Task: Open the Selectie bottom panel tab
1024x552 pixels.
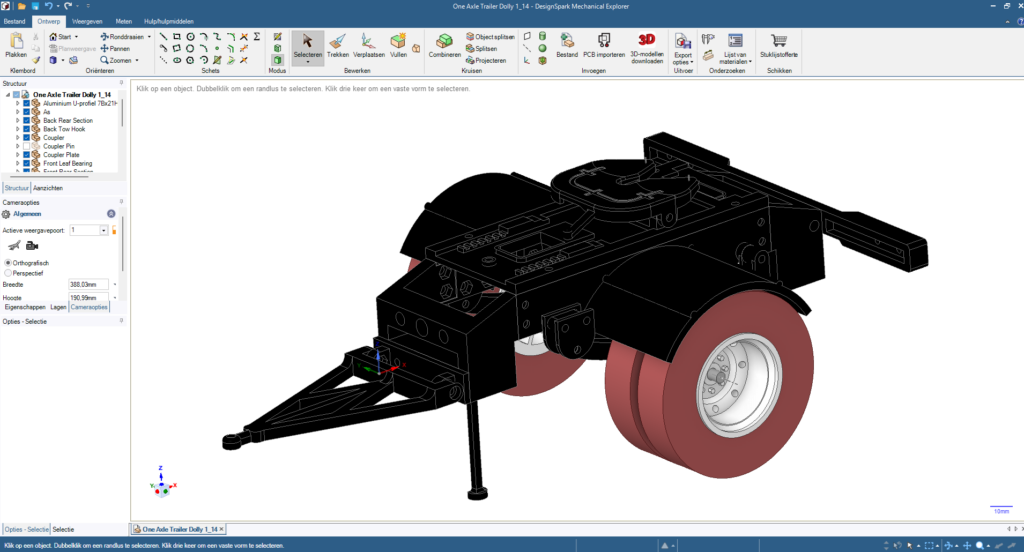Action: point(63,529)
